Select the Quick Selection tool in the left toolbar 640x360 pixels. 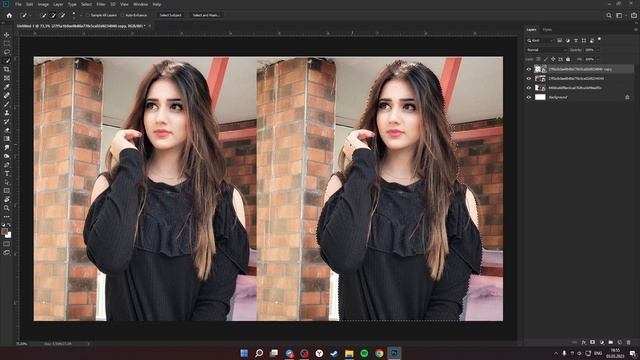(7, 60)
